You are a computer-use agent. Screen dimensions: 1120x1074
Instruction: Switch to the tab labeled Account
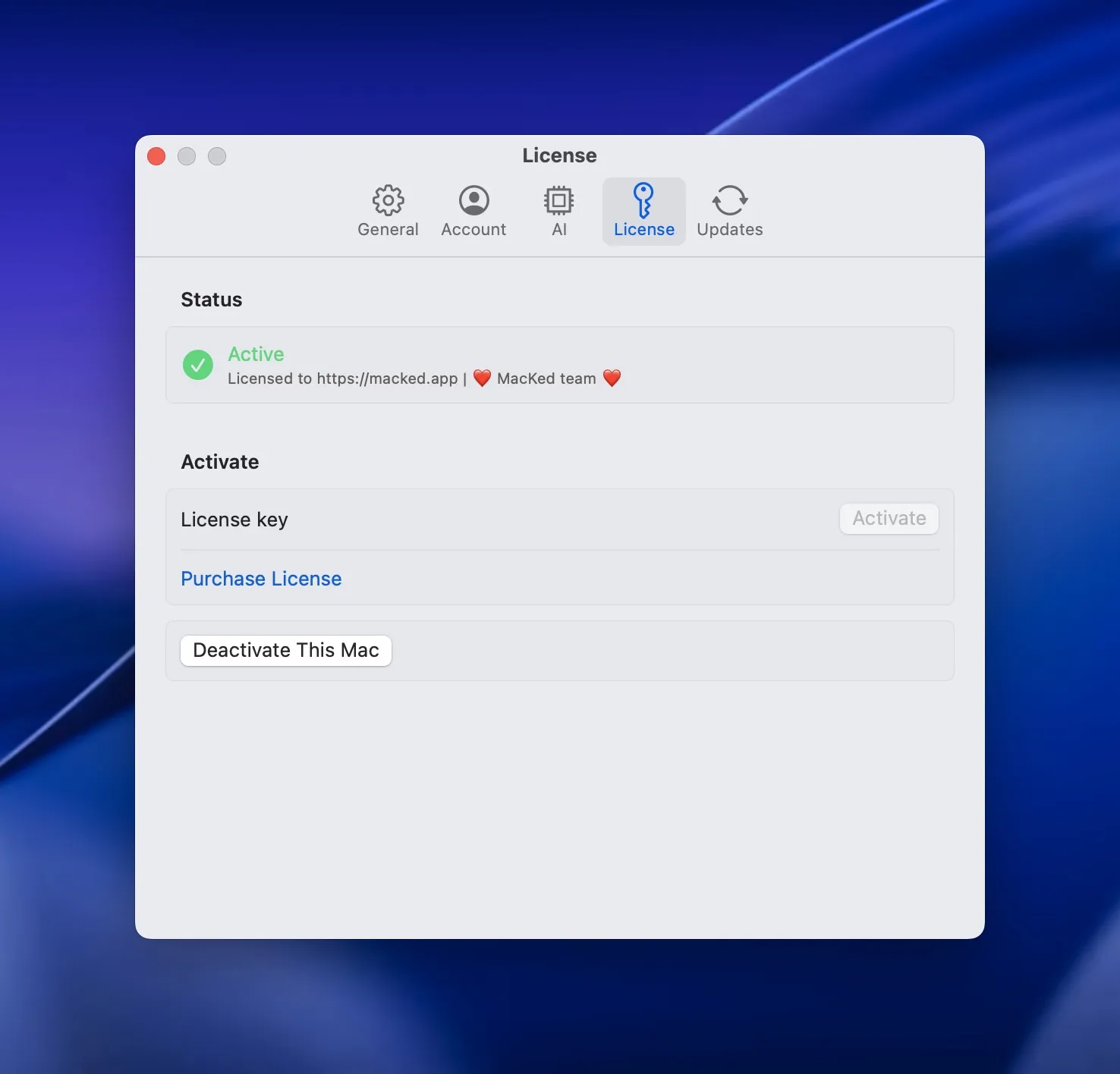[x=473, y=229]
